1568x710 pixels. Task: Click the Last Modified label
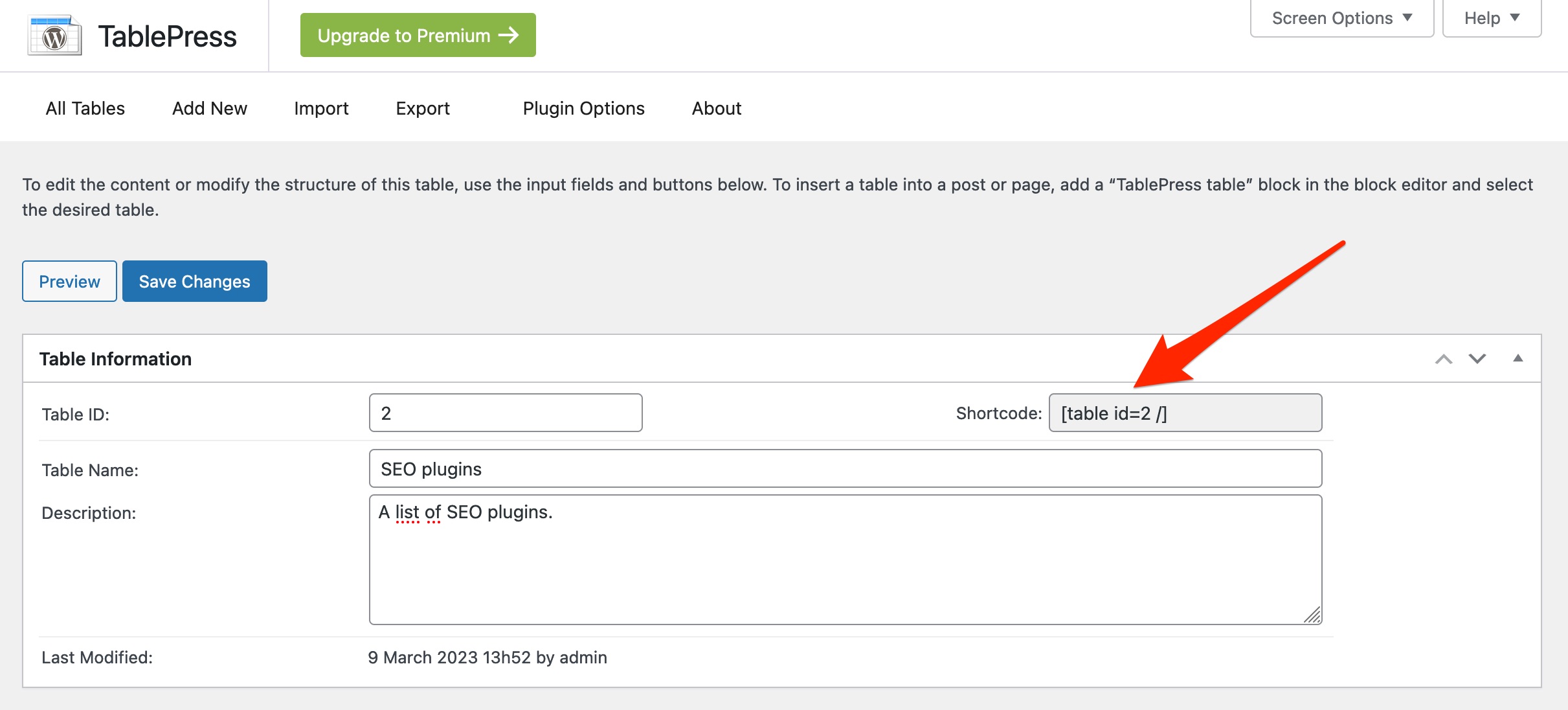click(97, 658)
